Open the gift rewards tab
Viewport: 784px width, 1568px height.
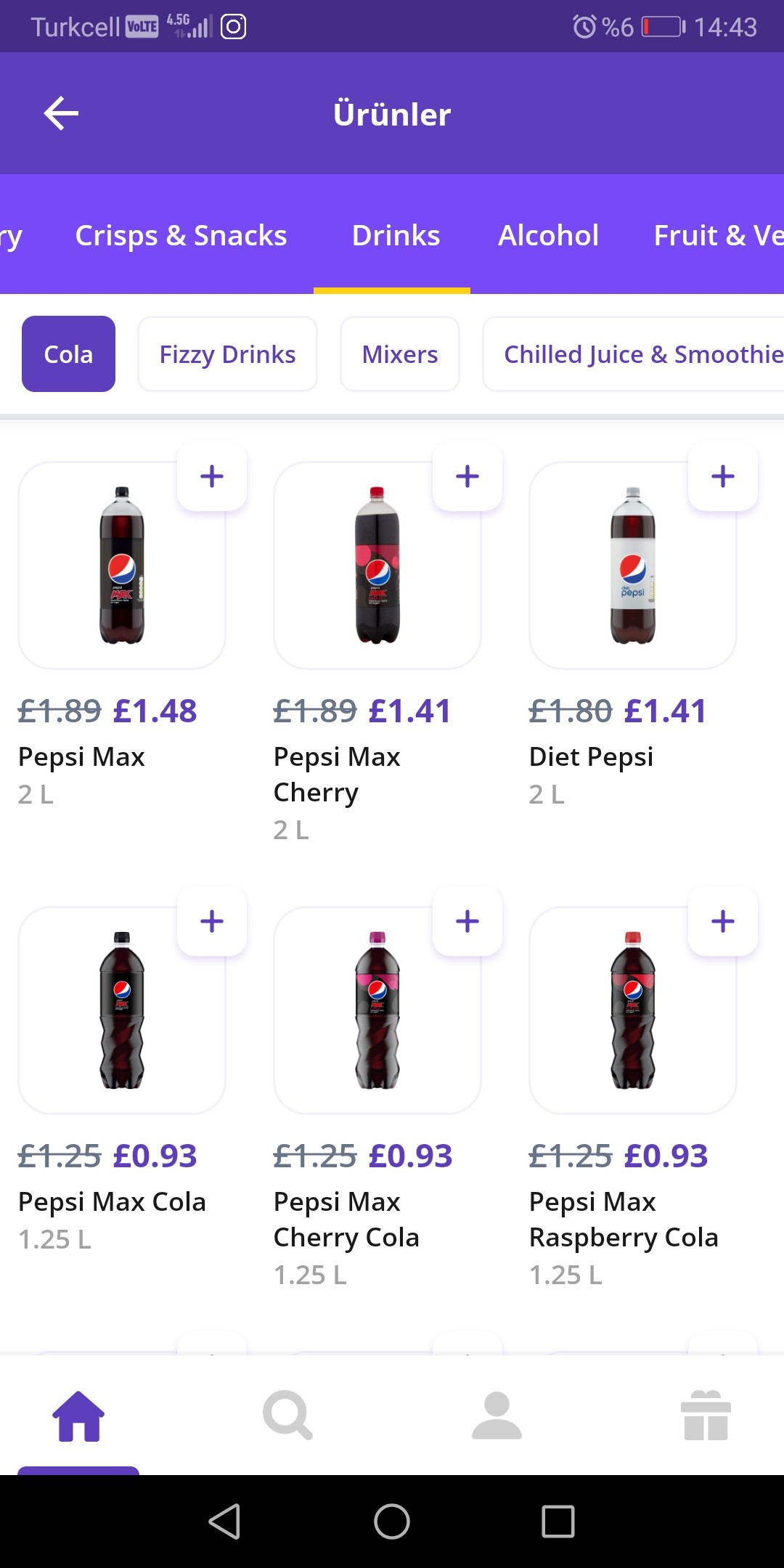pyautogui.click(x=706, y=1416)
